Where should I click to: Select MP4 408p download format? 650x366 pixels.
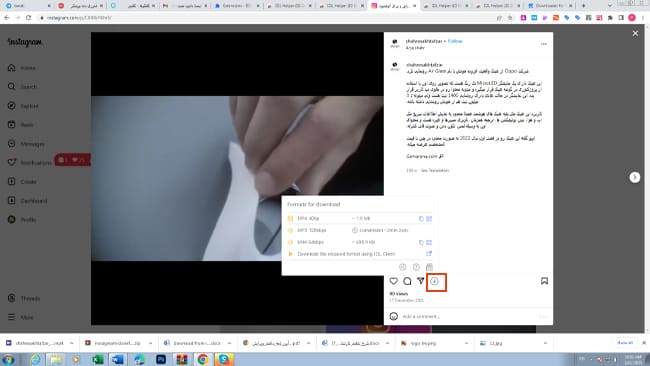tap(359, 218)
